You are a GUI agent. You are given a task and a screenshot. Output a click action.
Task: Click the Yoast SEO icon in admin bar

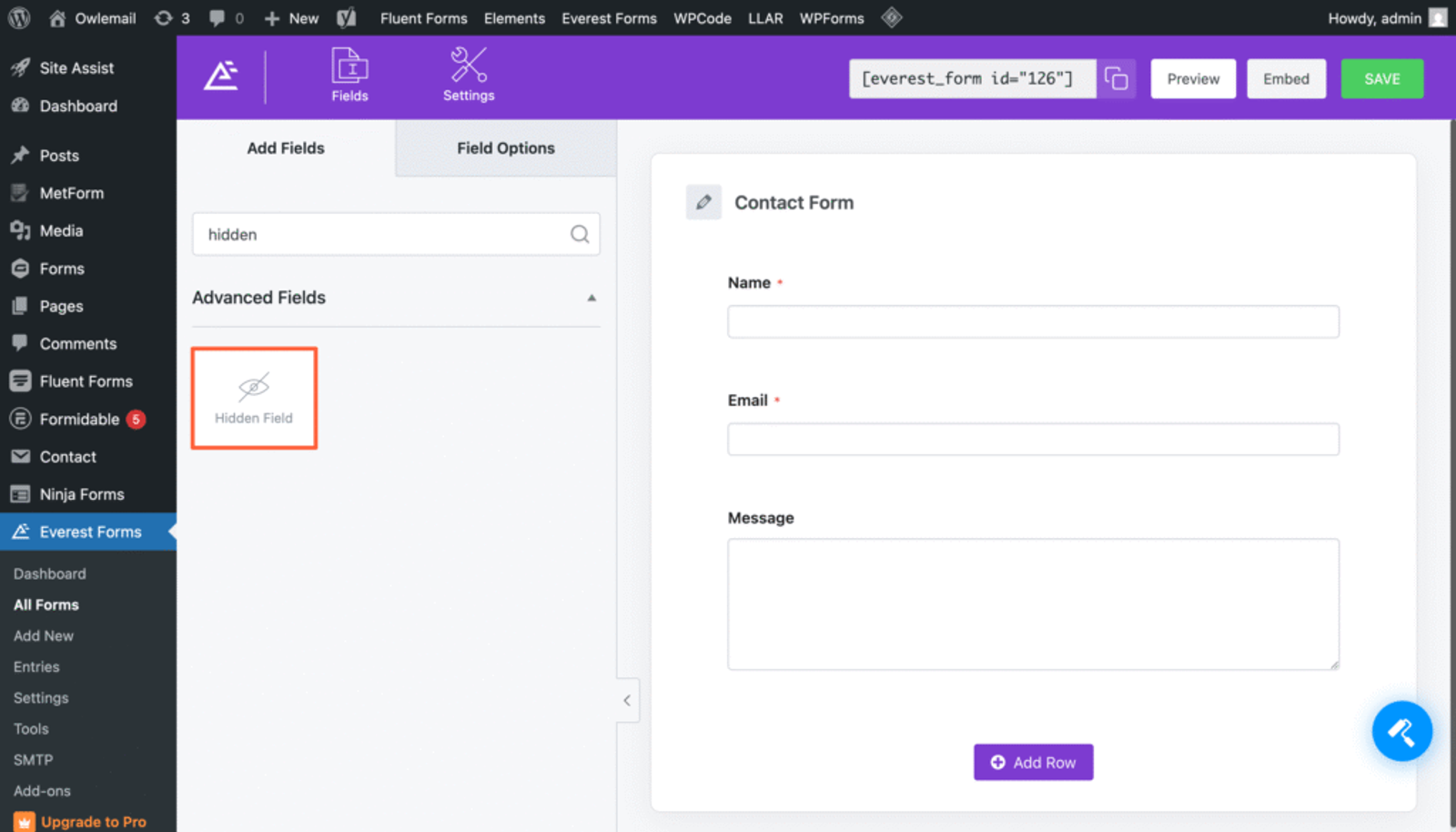346,18
